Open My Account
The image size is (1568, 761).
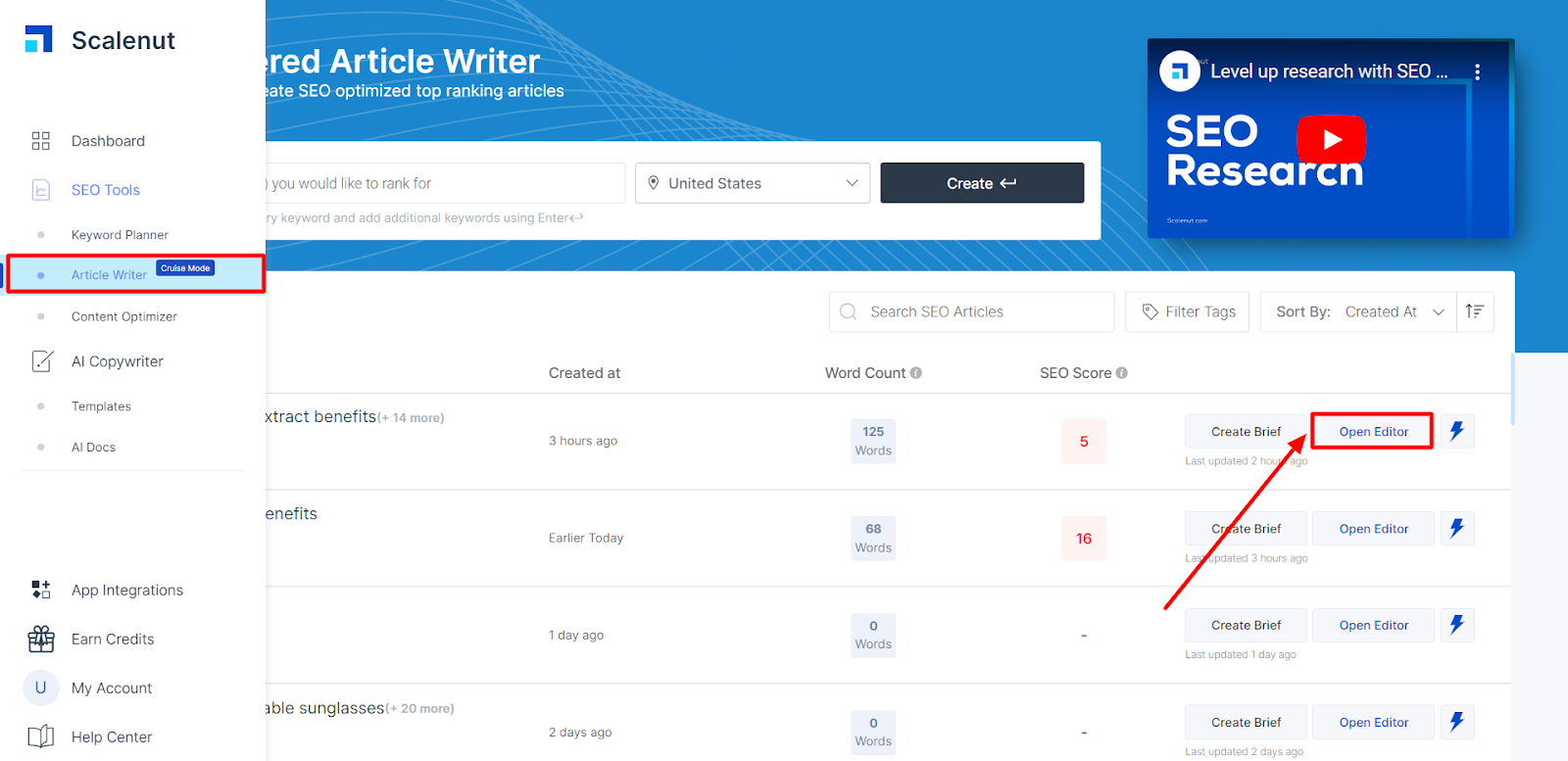point(112,689)
